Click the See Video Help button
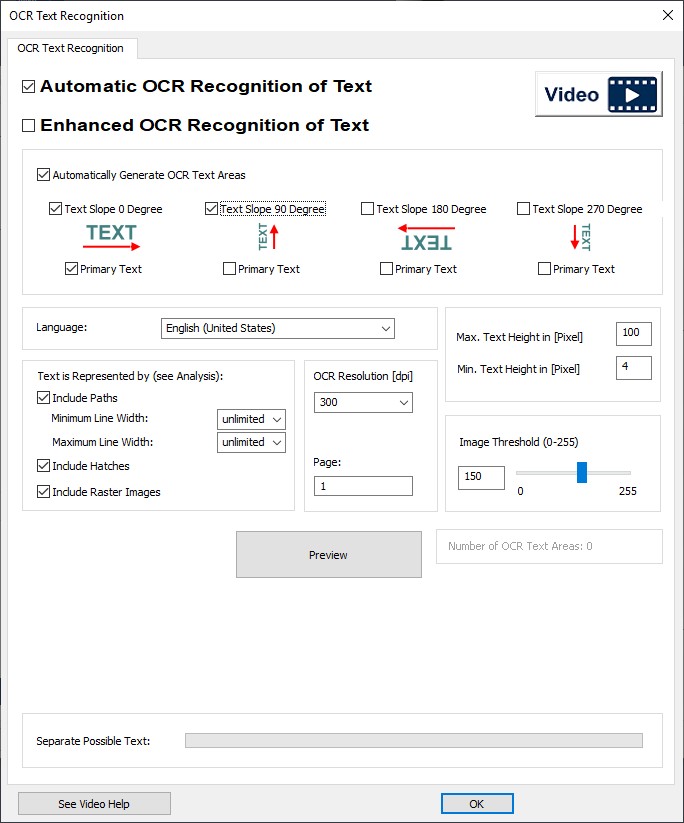This screenshot has height=823, width=684. [94, 804]
